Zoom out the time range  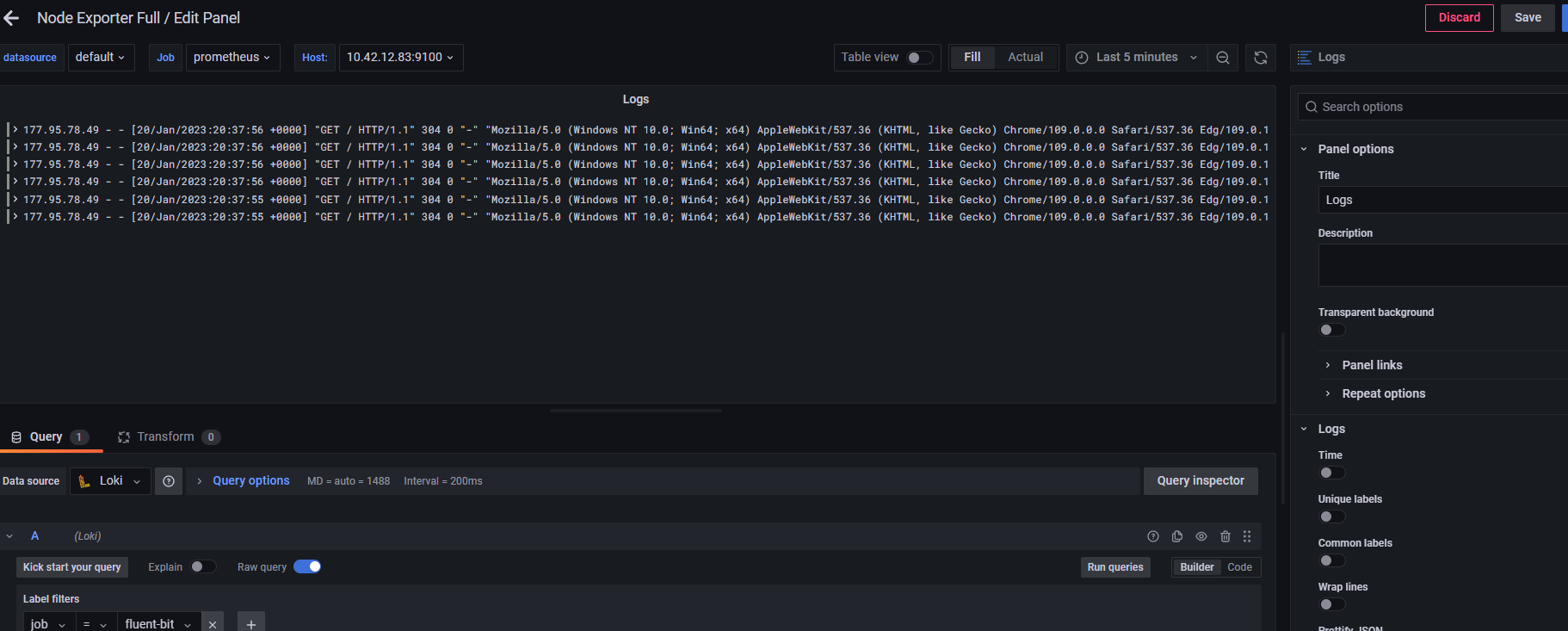(1223, 58)
